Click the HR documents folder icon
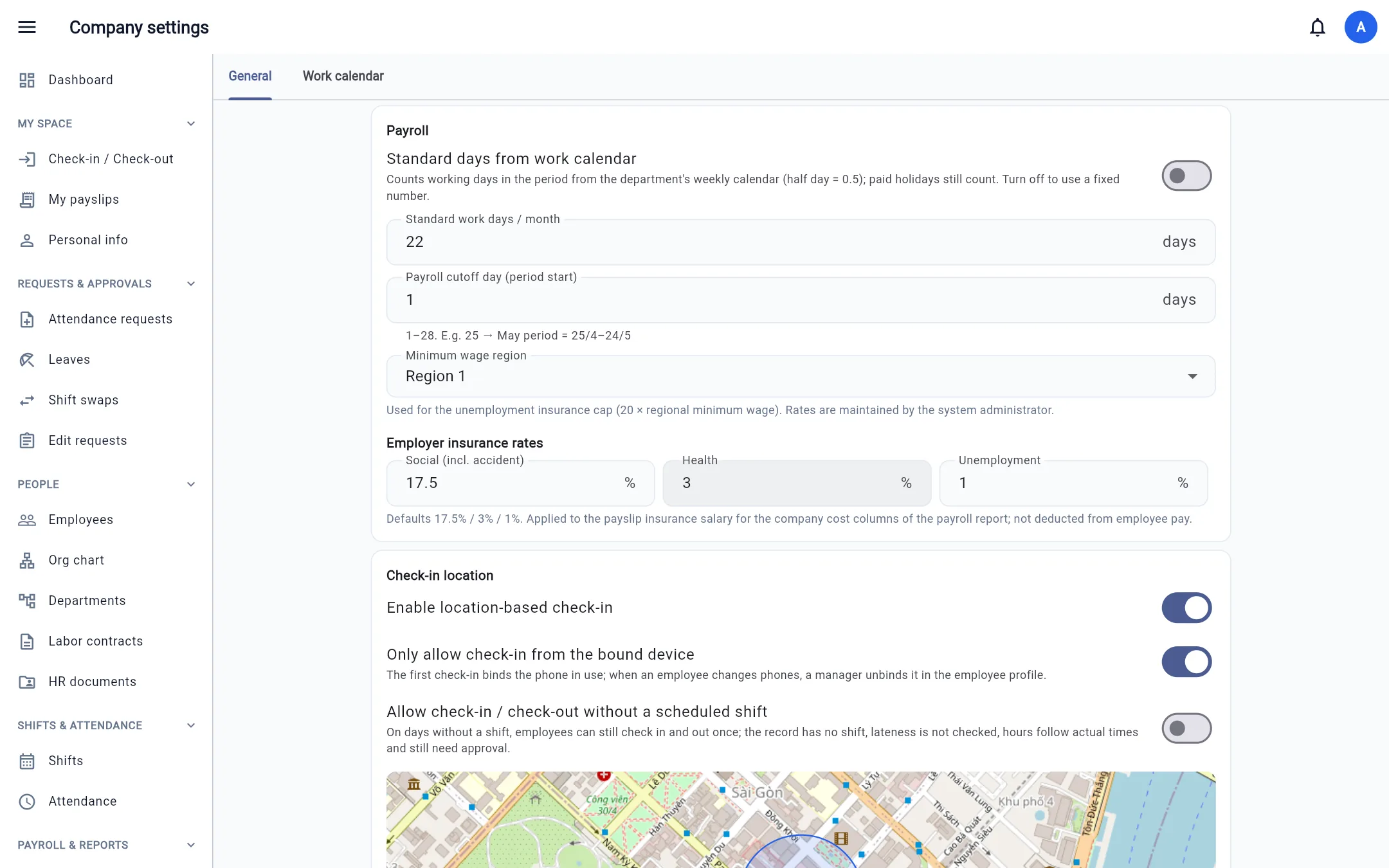1389x868 pixels. tap(27, 682)
